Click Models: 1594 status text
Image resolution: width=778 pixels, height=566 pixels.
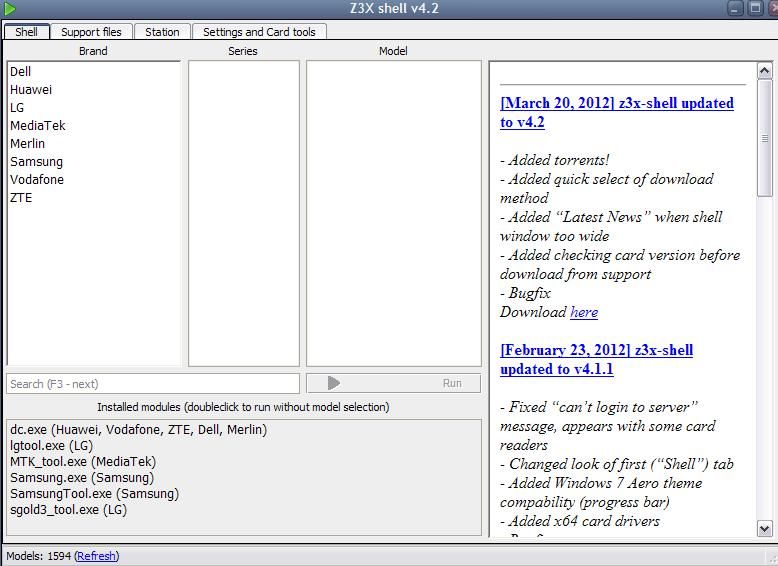(x=39, y=556)
